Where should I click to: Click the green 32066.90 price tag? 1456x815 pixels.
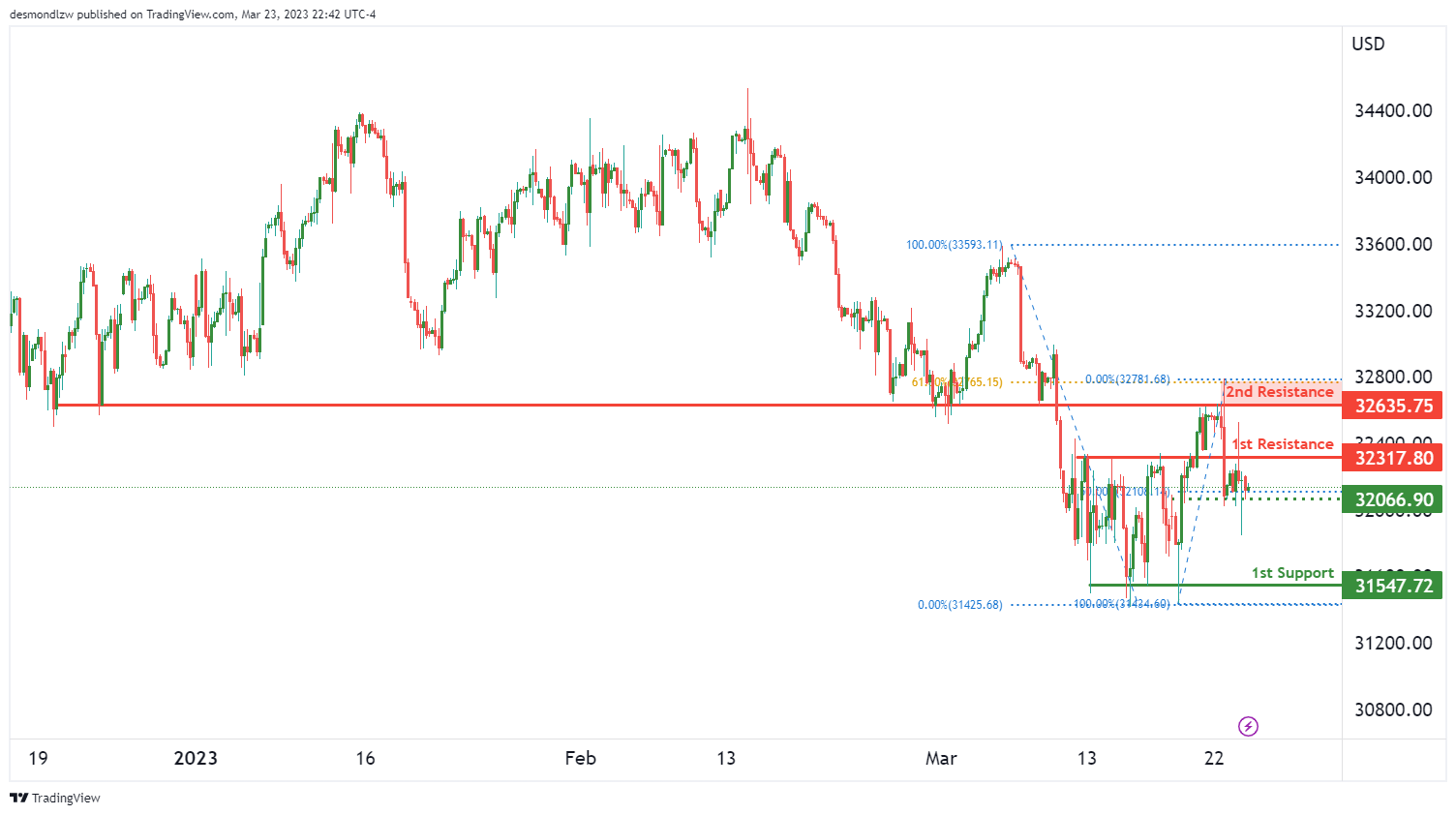pos(1392,499)
